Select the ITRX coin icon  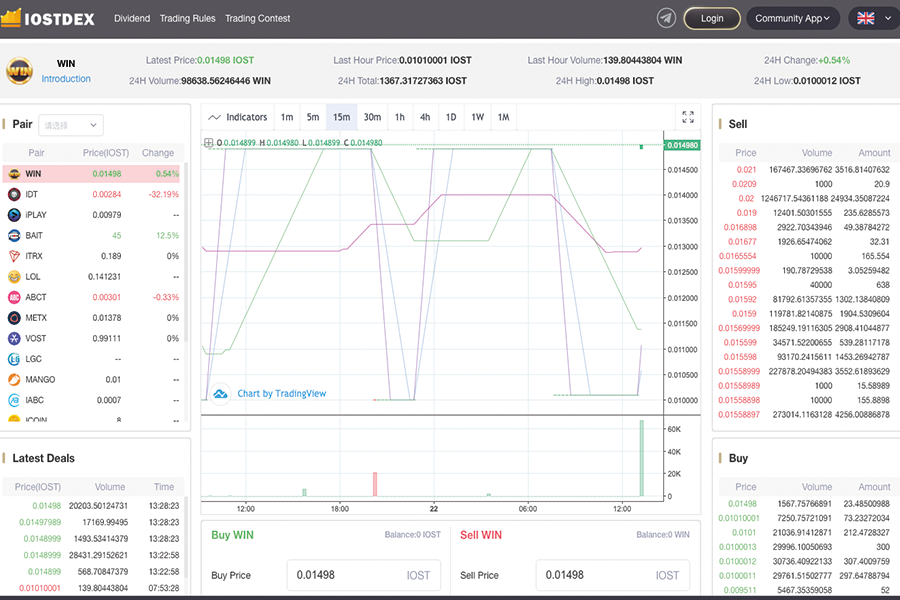click(x=14, y=256)
